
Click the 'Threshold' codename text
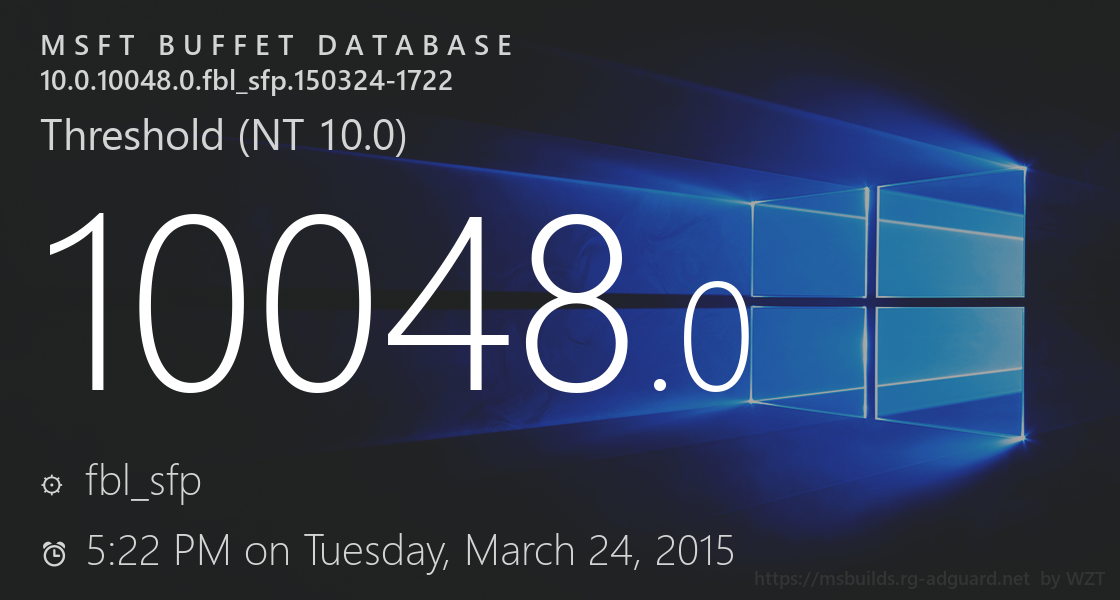pyautogui.click(x=132, y=135)
